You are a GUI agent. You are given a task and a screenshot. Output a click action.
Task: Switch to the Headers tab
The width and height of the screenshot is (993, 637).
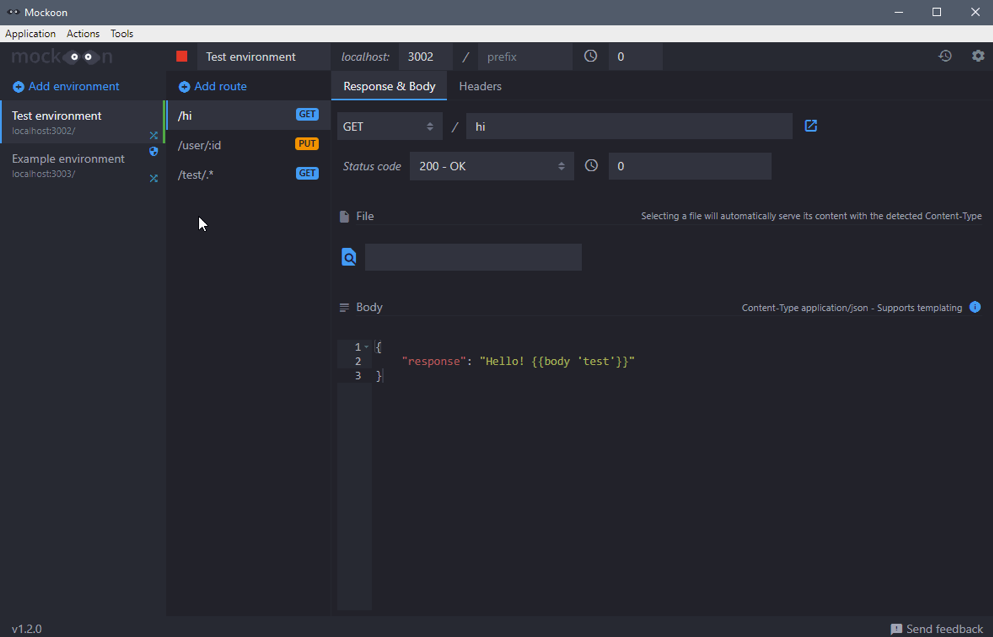480,86
